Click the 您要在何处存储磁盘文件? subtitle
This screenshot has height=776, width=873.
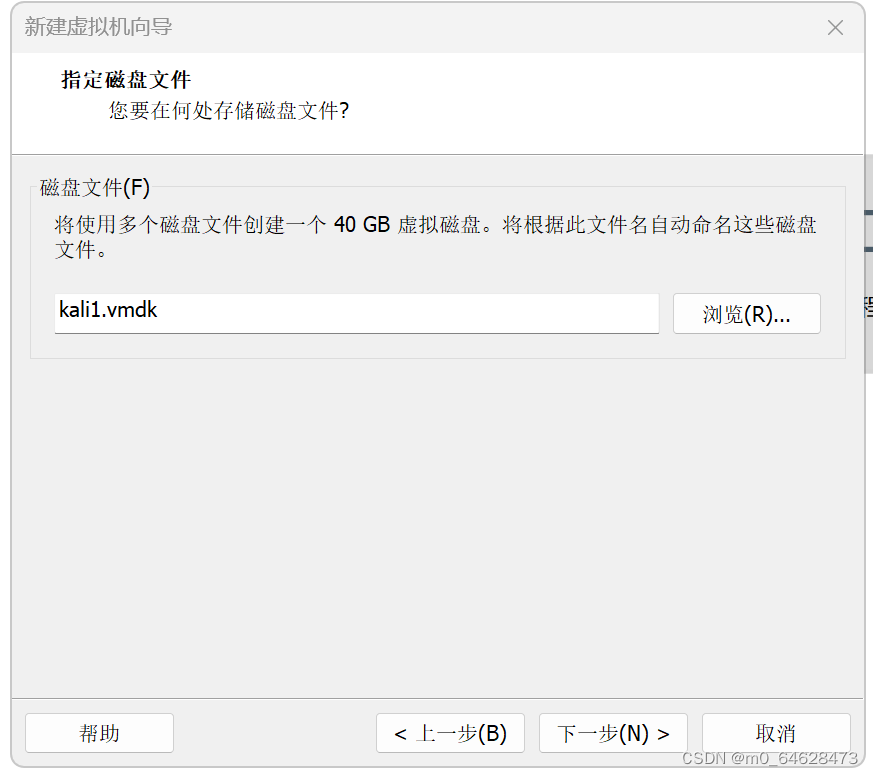coord(229,110)
